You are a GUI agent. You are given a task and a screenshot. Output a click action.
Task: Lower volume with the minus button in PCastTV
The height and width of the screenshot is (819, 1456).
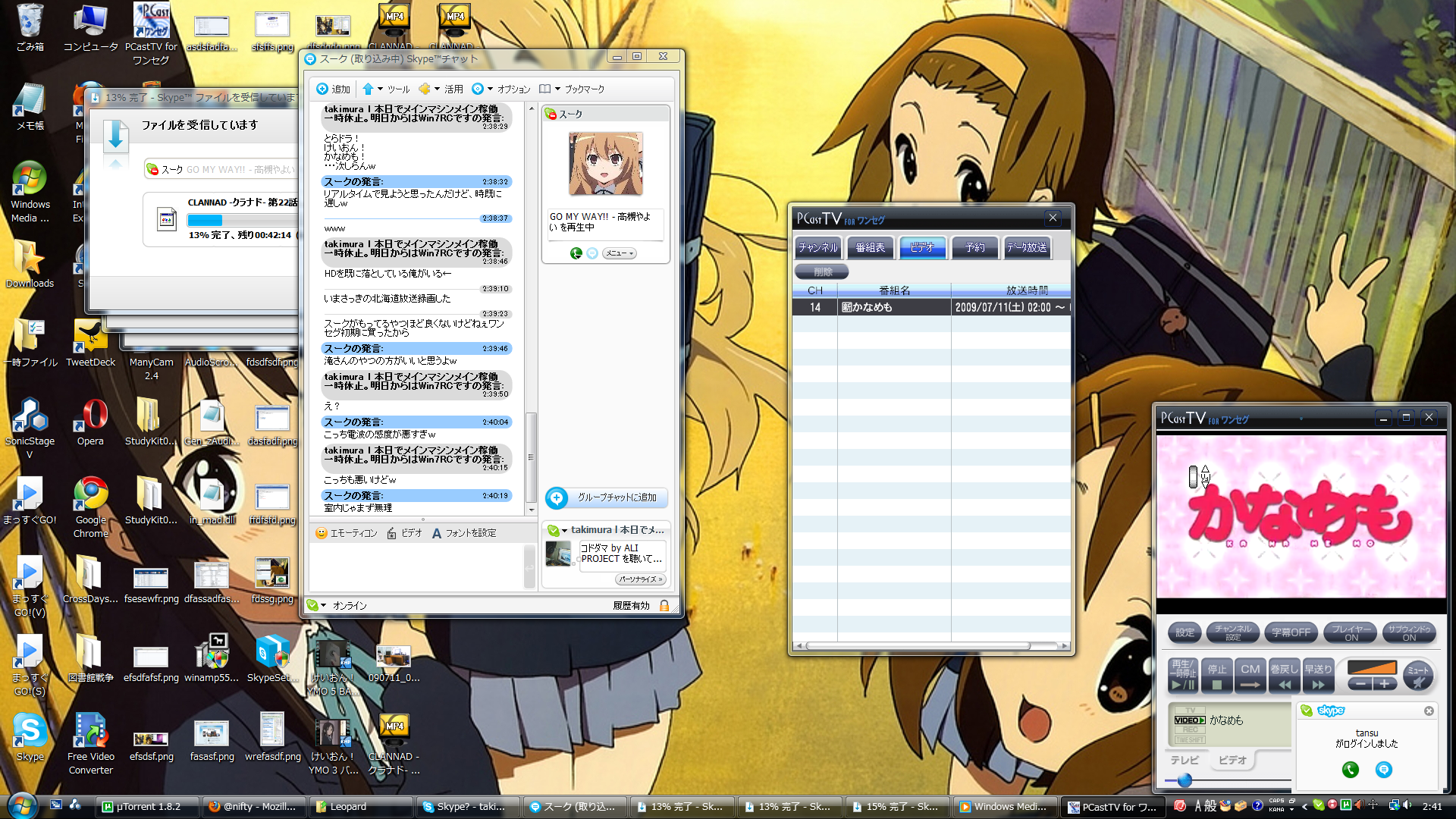point(1360,684)
